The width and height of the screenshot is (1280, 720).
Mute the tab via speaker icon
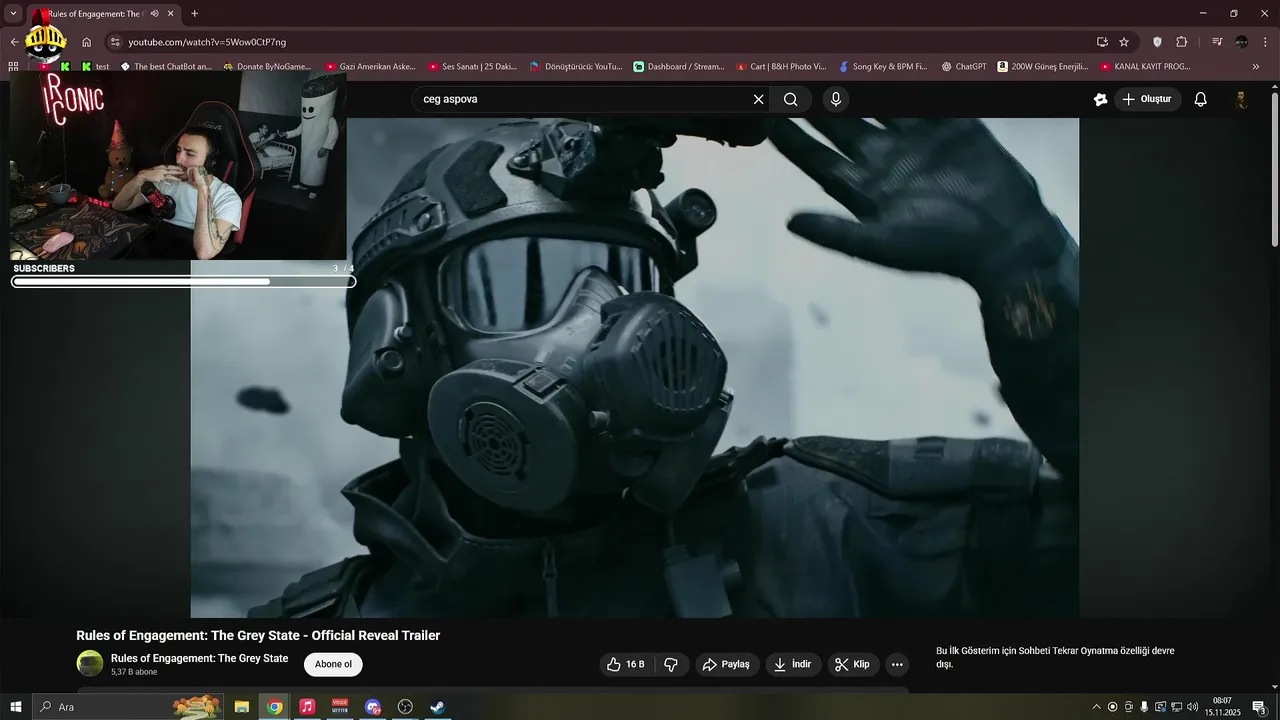click(155, 14)
